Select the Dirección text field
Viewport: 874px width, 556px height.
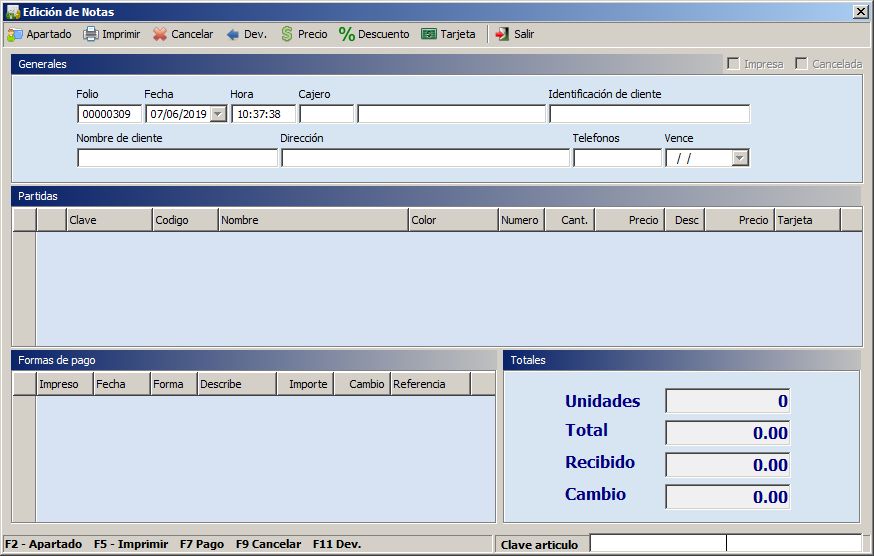(x=425, y=158)
